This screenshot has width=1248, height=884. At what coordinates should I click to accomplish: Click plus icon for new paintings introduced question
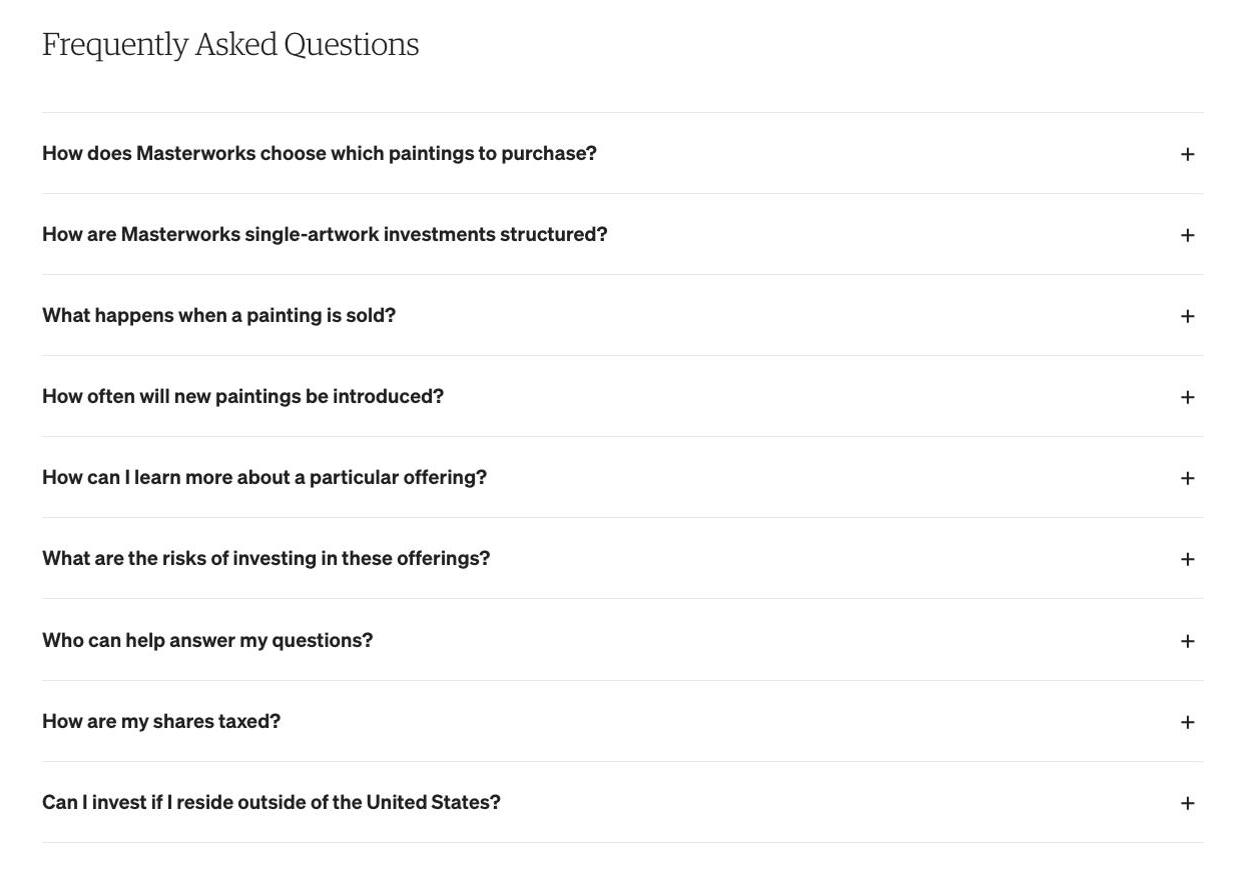tap(1187, 397)
